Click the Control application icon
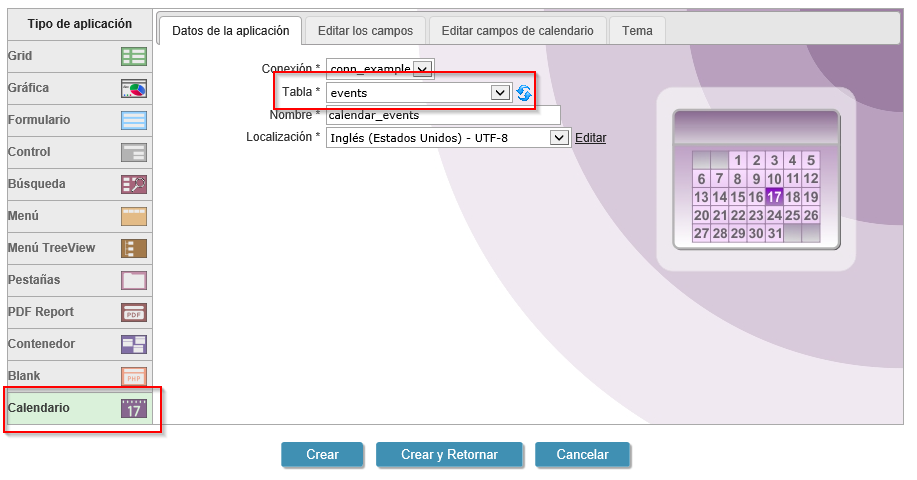This screenshot has width=917, height=480. click(134, 153)
